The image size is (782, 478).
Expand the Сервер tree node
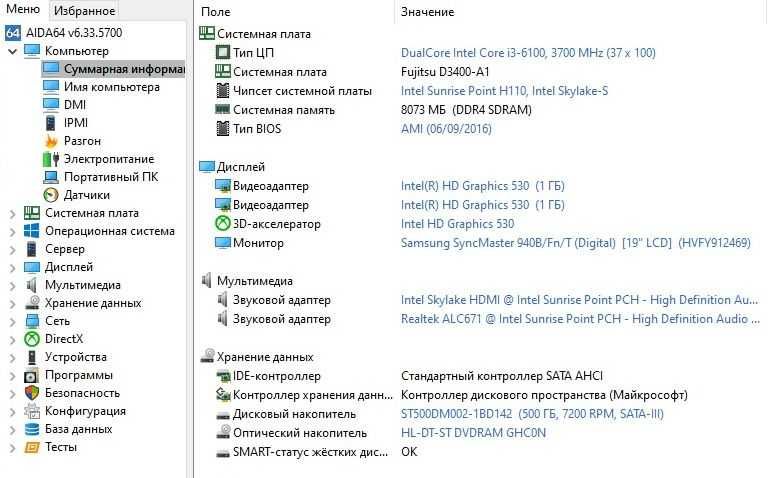point(12,249)
